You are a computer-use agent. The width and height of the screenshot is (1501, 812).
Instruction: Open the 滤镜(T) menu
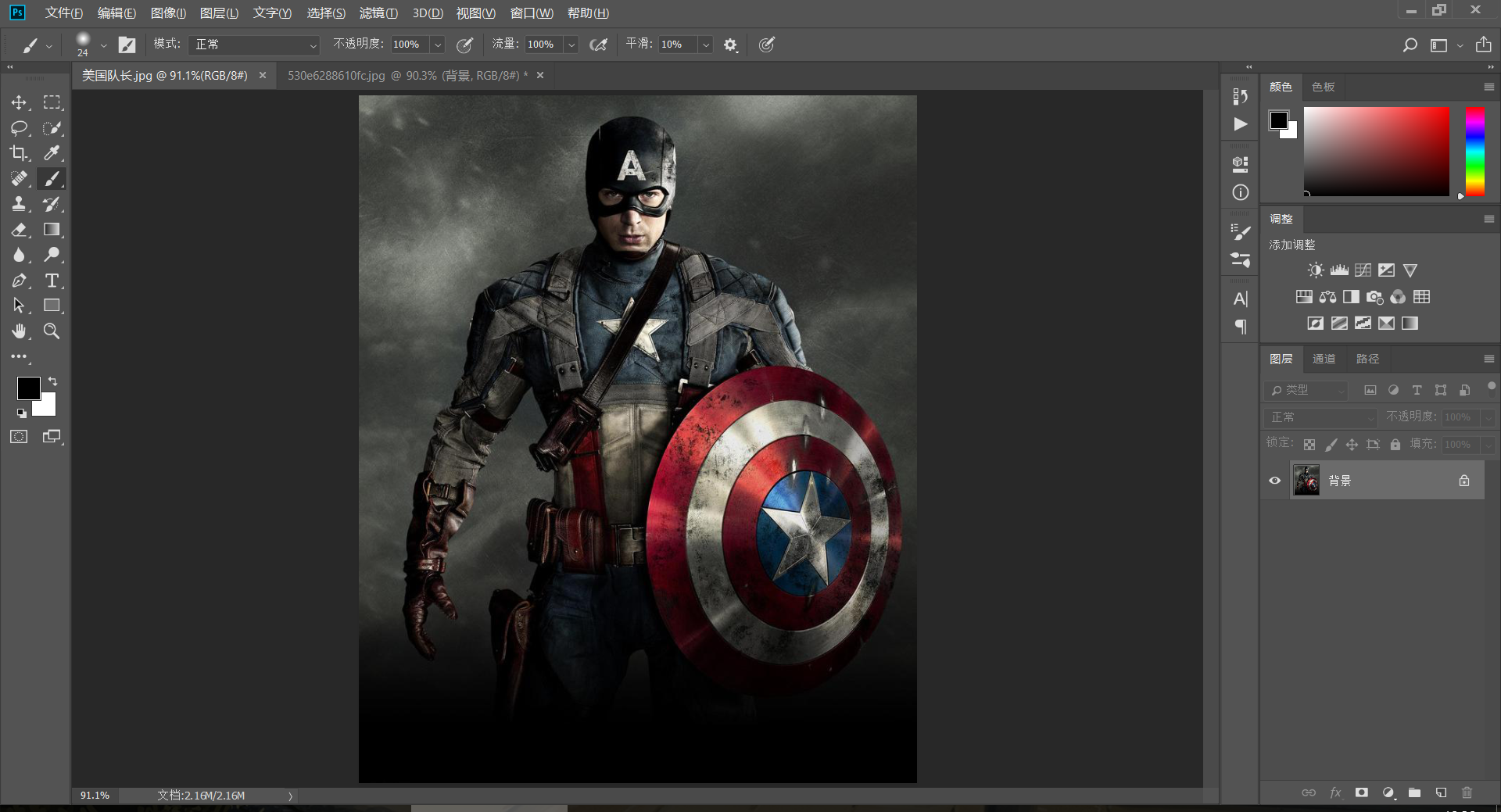[378, 13]
